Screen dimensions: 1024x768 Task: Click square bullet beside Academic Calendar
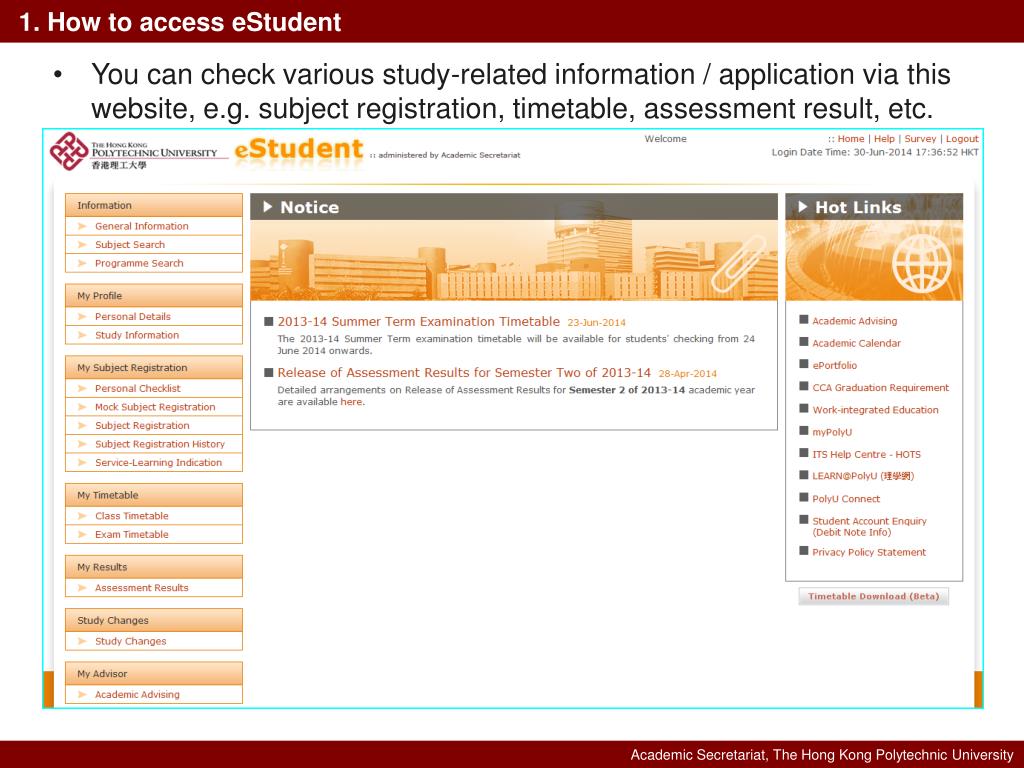tap(804, 342)
